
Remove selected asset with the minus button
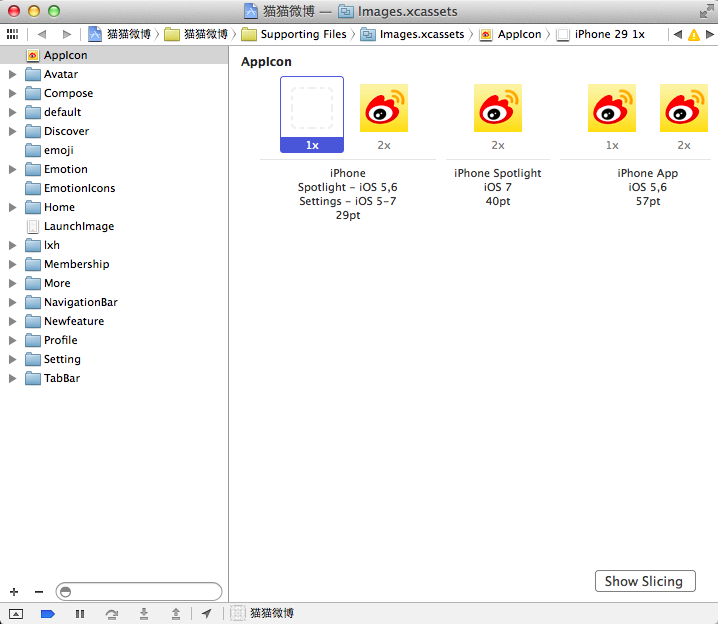[x=39, y=591]
